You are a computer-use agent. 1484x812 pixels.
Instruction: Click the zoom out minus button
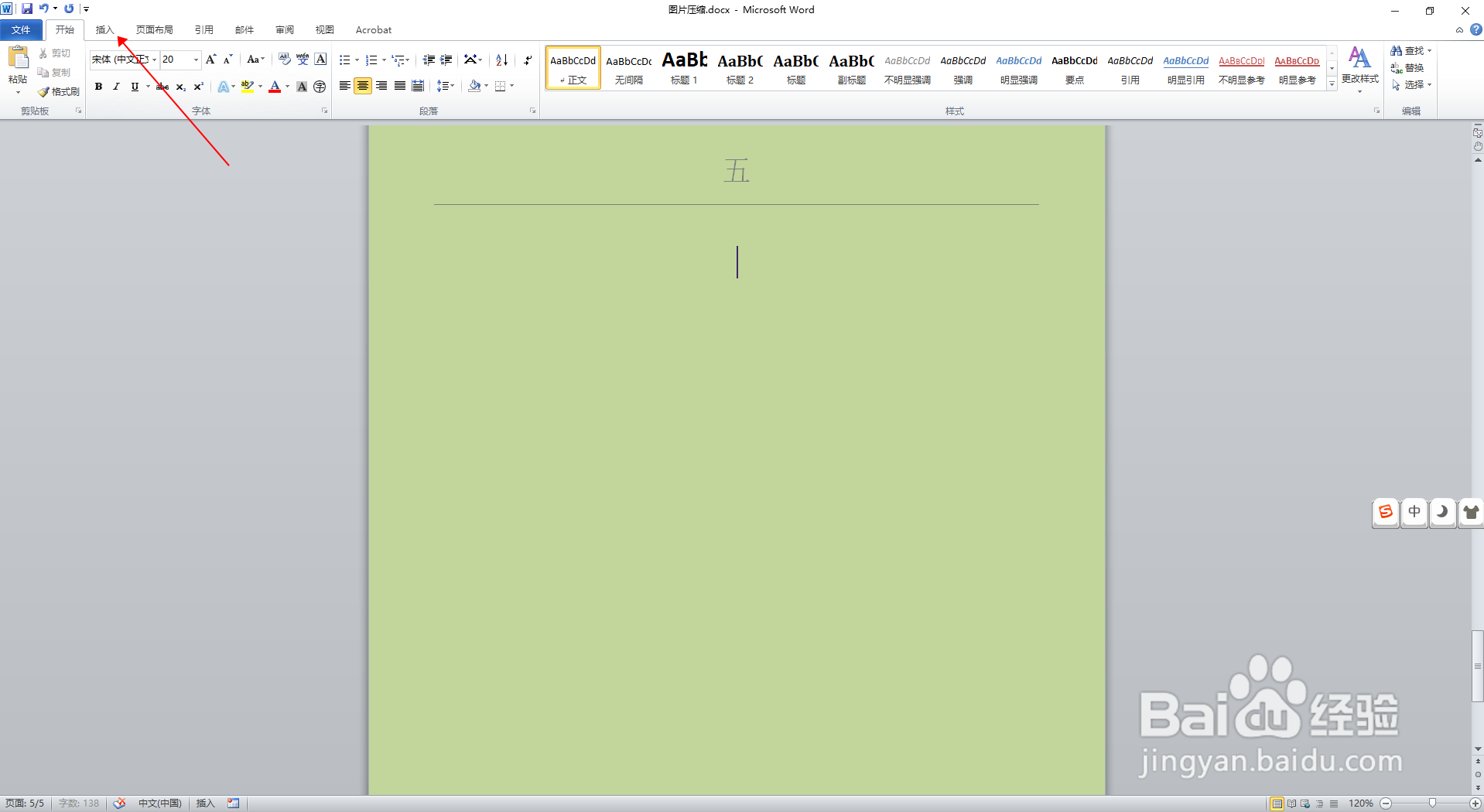pyautogui.click(x=1386, y=803)
